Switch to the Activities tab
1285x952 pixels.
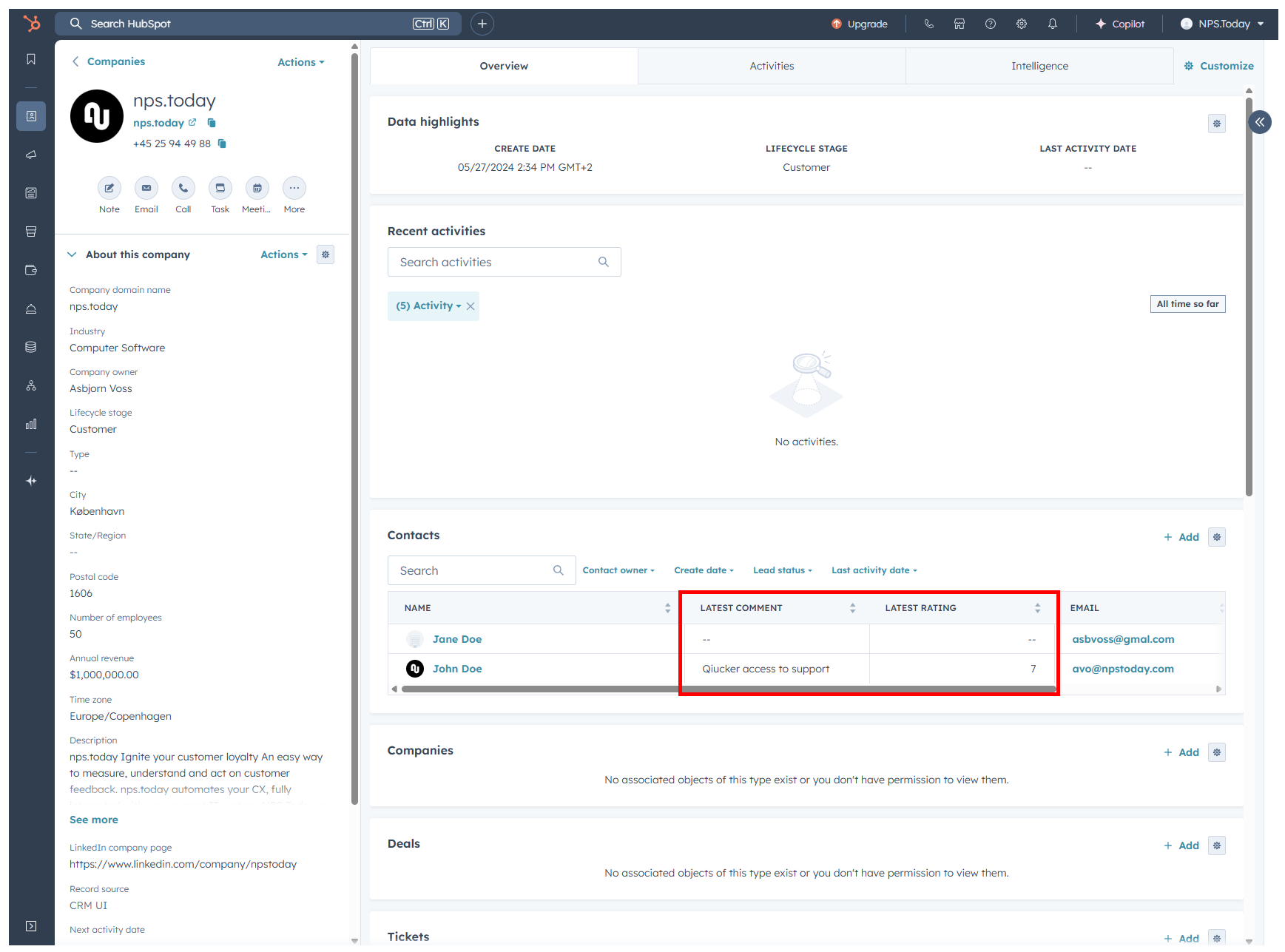coord(771,66)
